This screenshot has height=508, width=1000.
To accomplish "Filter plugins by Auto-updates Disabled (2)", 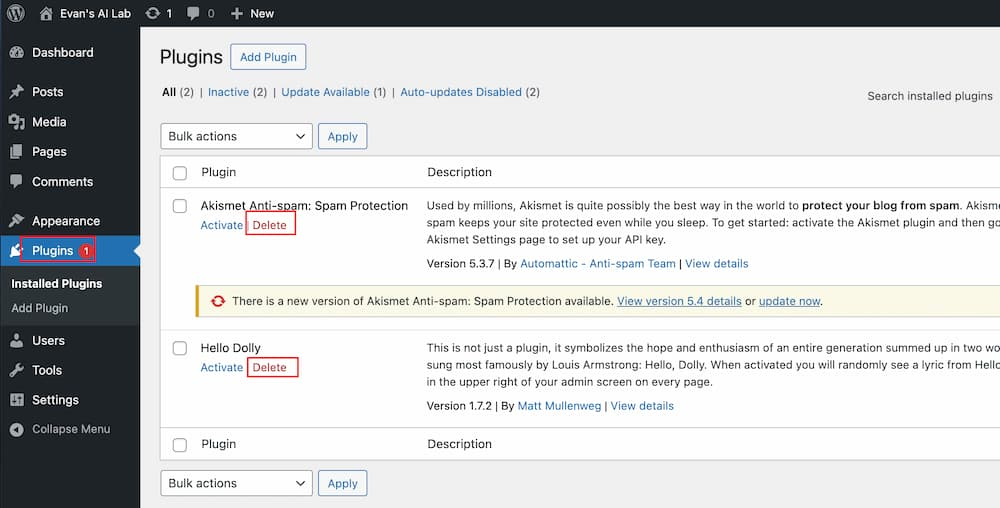I will [x=470, y=92].
